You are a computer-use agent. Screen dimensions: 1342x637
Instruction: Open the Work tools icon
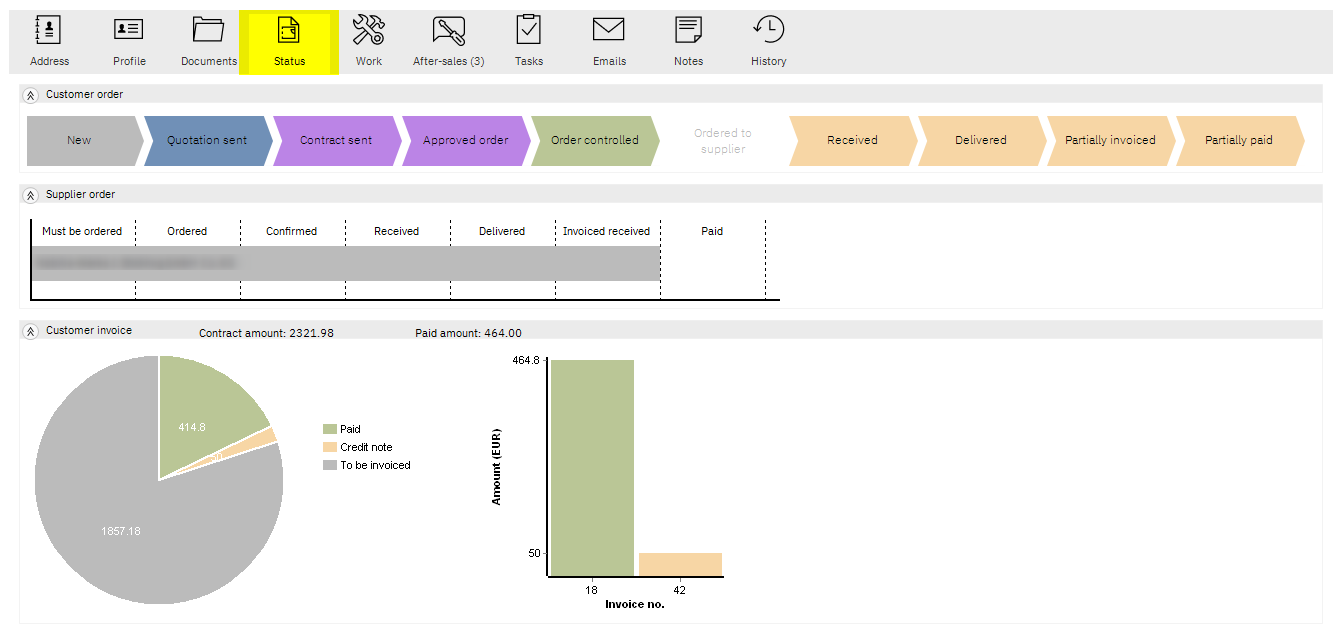tap(369, 30)
